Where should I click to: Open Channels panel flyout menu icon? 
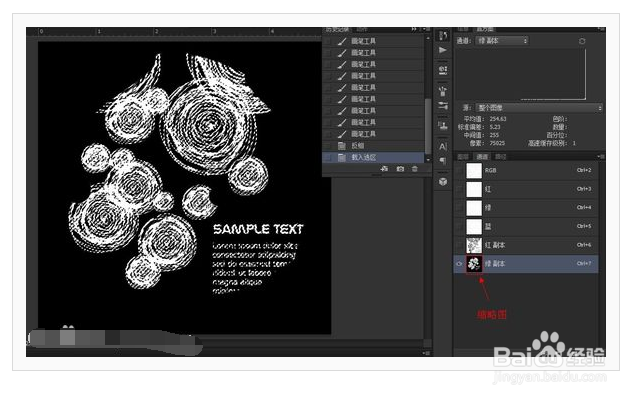pyautogui.click(x=601, y=157)
